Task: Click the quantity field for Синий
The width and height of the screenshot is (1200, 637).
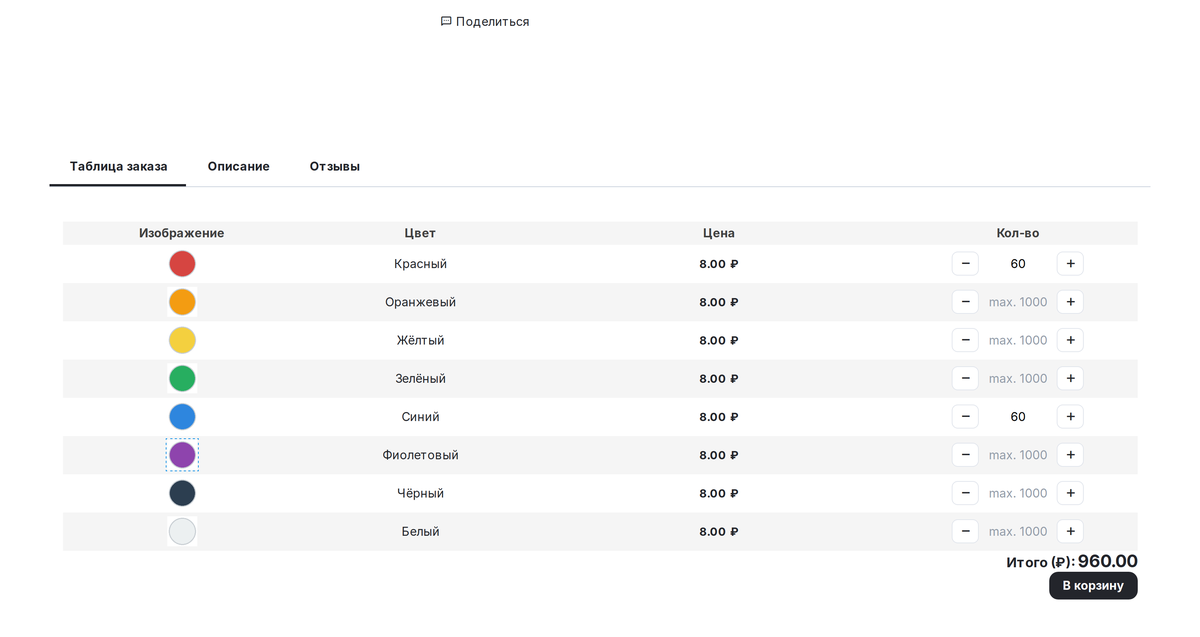Action: 1018,417
